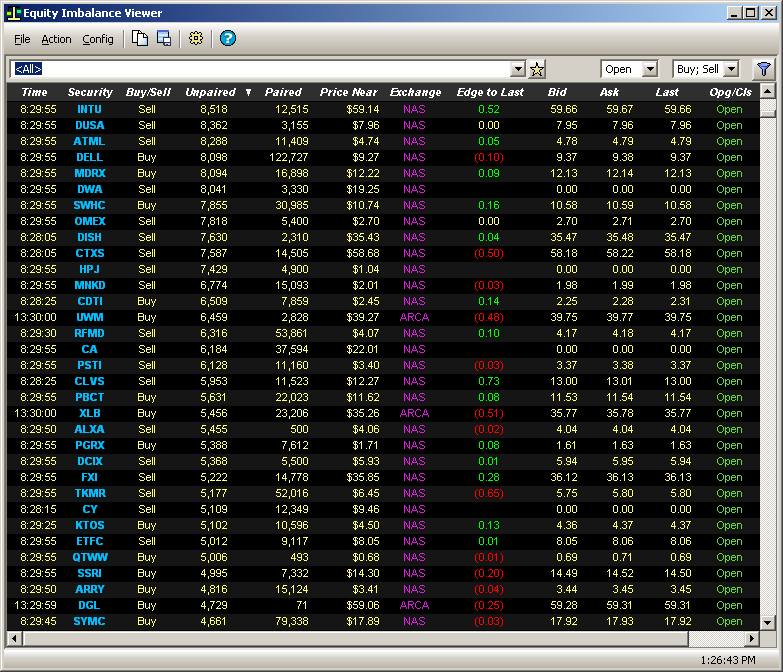Viewport: 783px width, 672px height.
Task: Sort by the Unpaired column header
Action: click(210, 92)
